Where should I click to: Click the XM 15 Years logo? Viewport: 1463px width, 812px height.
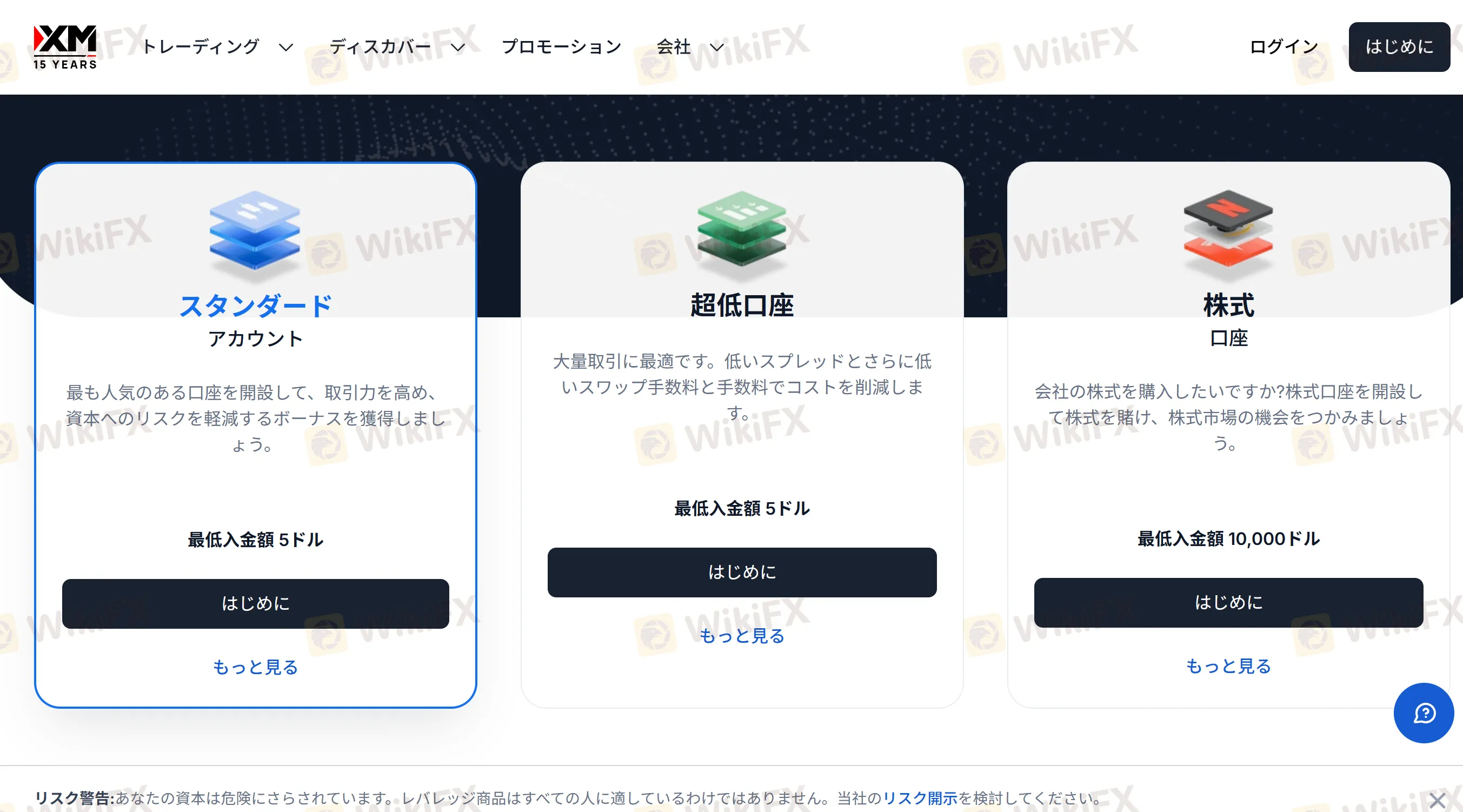(x=65, y=47)
